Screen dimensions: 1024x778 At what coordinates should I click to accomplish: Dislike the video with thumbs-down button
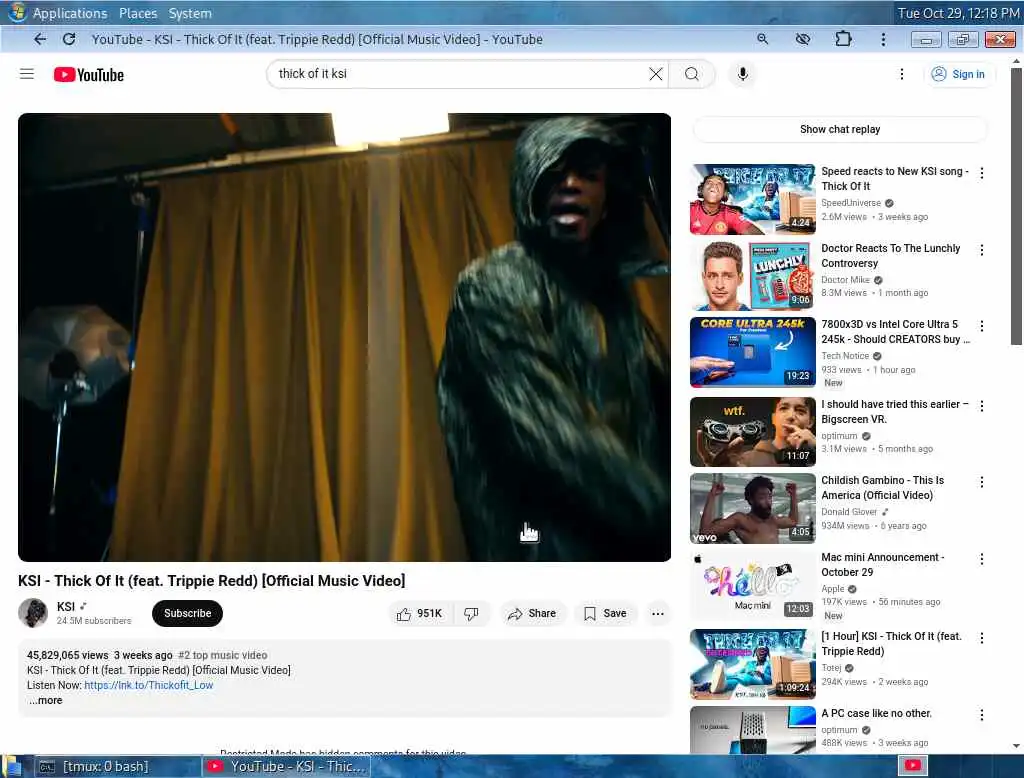(x=471, y=613)
